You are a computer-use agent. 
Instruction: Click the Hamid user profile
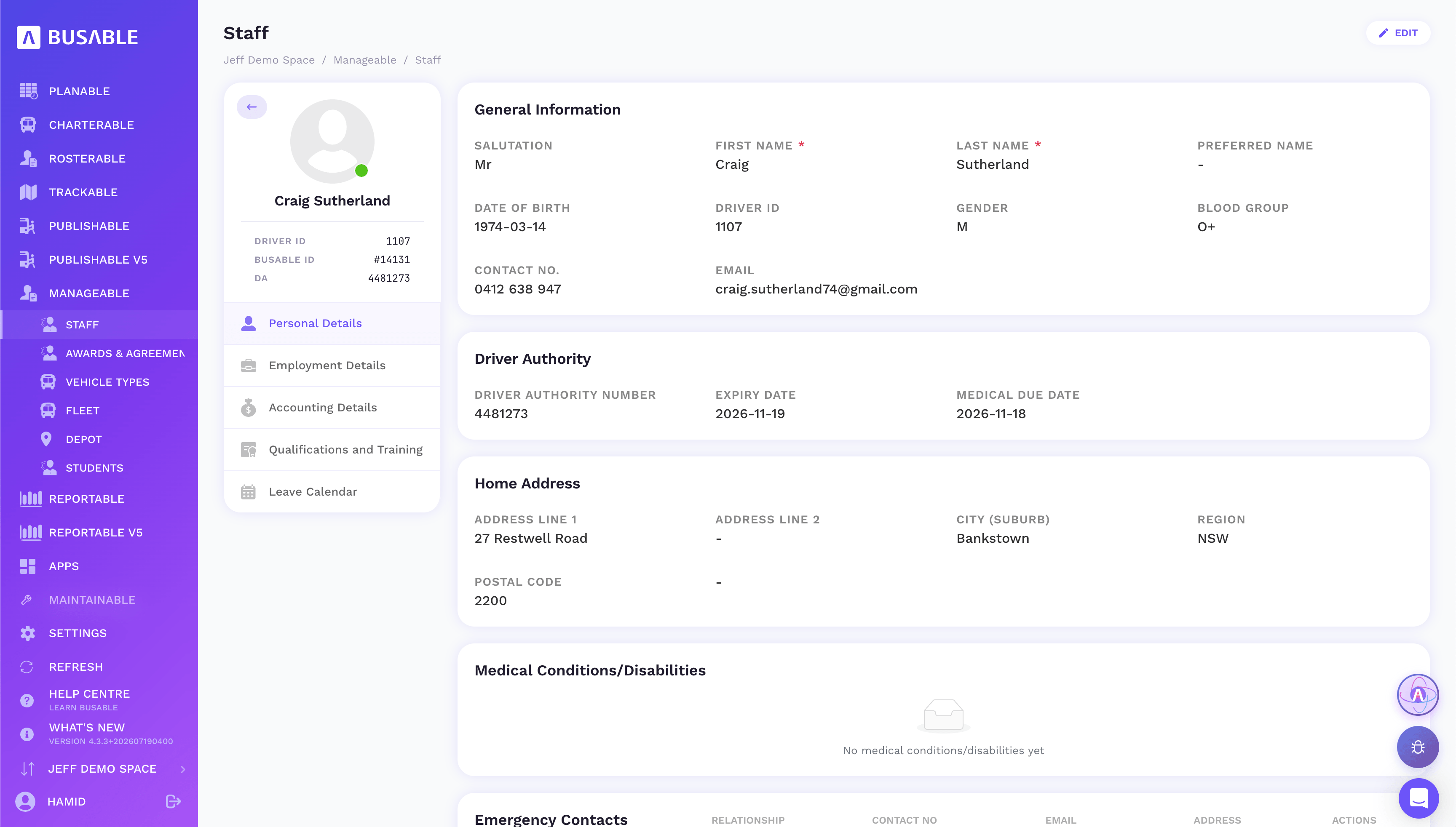(x=51, y=801)
